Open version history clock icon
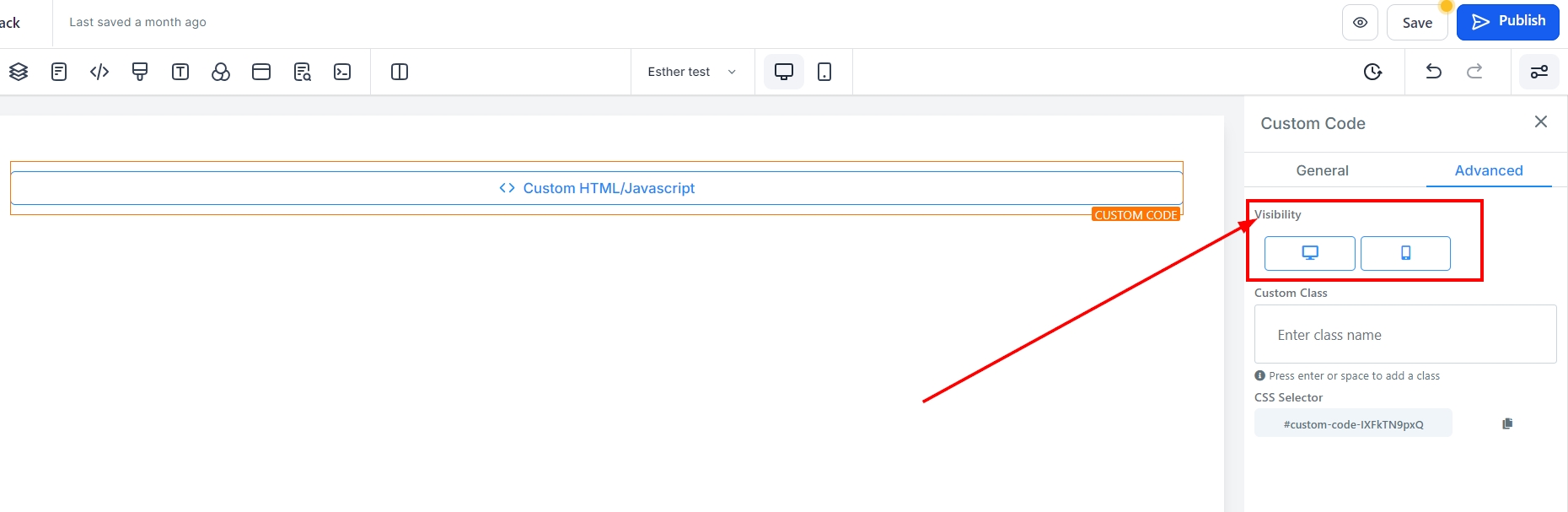The height and width of the screenshot is (512, 1568). [x=1372, y=72]
